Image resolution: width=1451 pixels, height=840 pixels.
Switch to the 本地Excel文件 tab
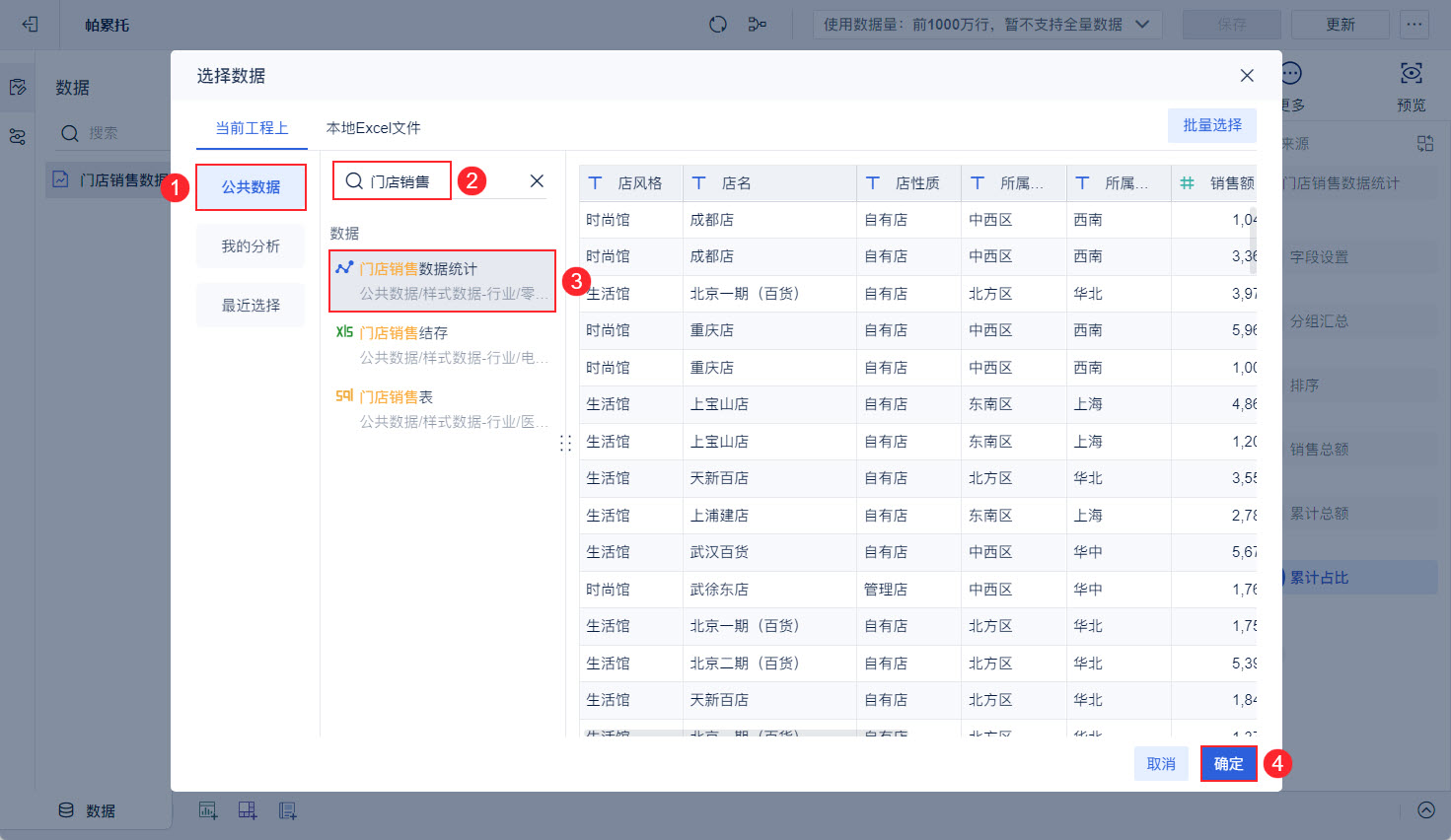[x=373, y=128]
